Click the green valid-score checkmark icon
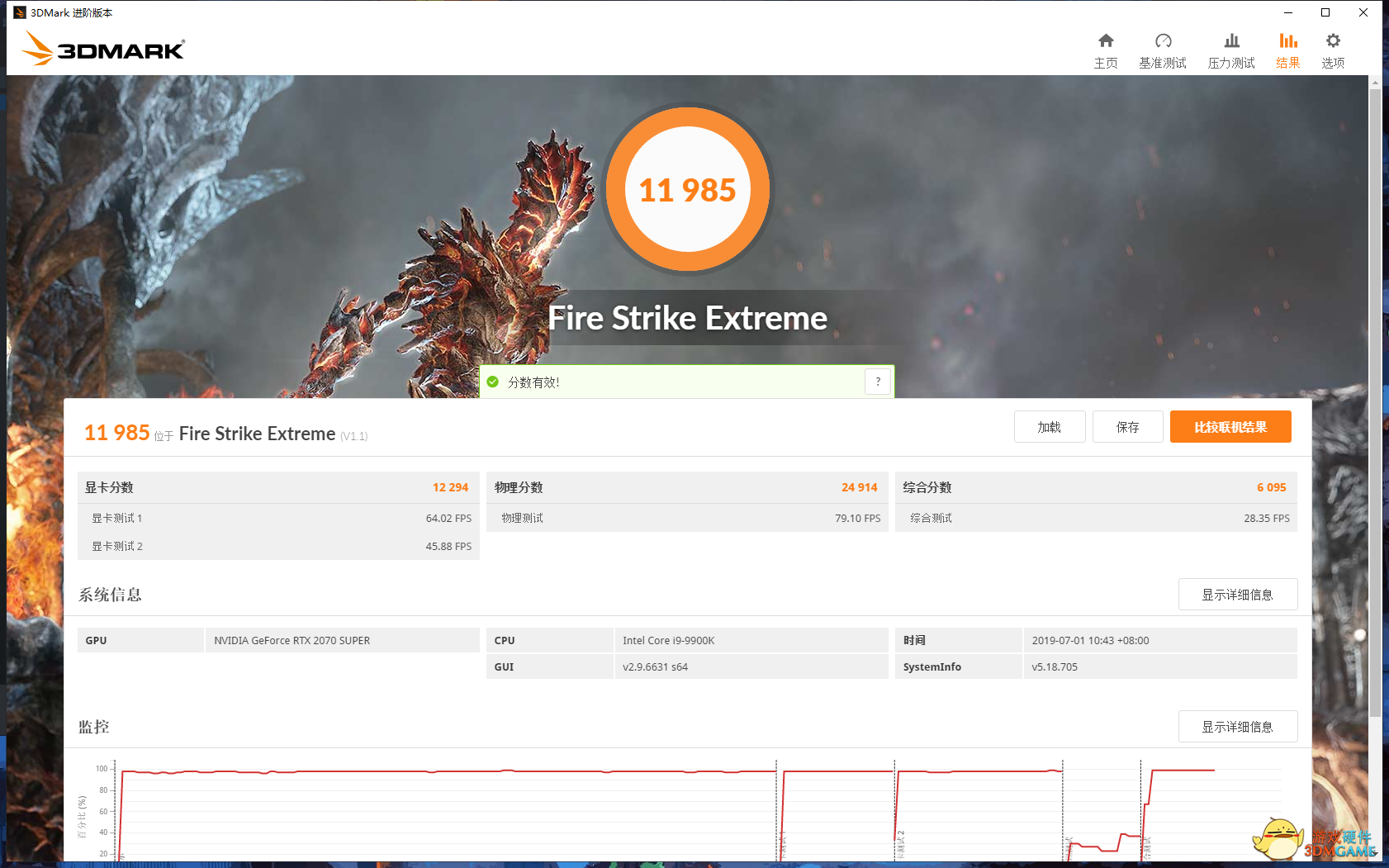Screen dimensions: 1389x868 pyautogui.click(x=493, y=382)
